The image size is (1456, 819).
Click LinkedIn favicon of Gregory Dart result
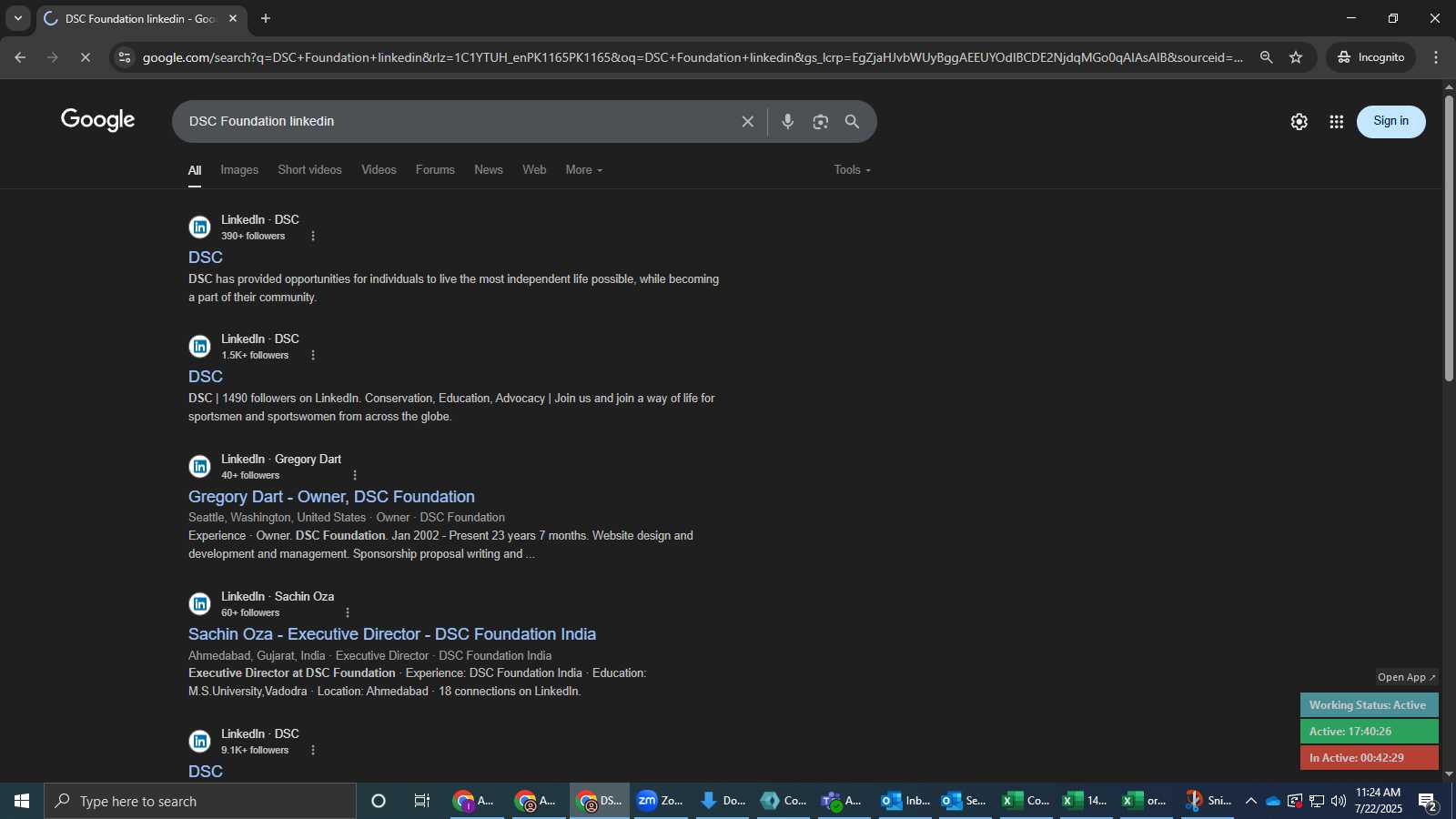pos(199,467)
